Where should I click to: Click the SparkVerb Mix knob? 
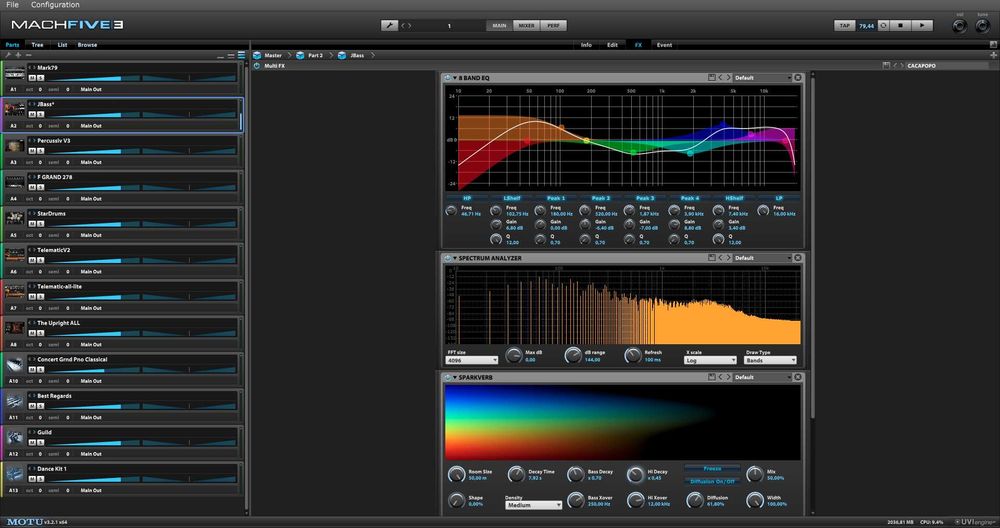point(754,474)
